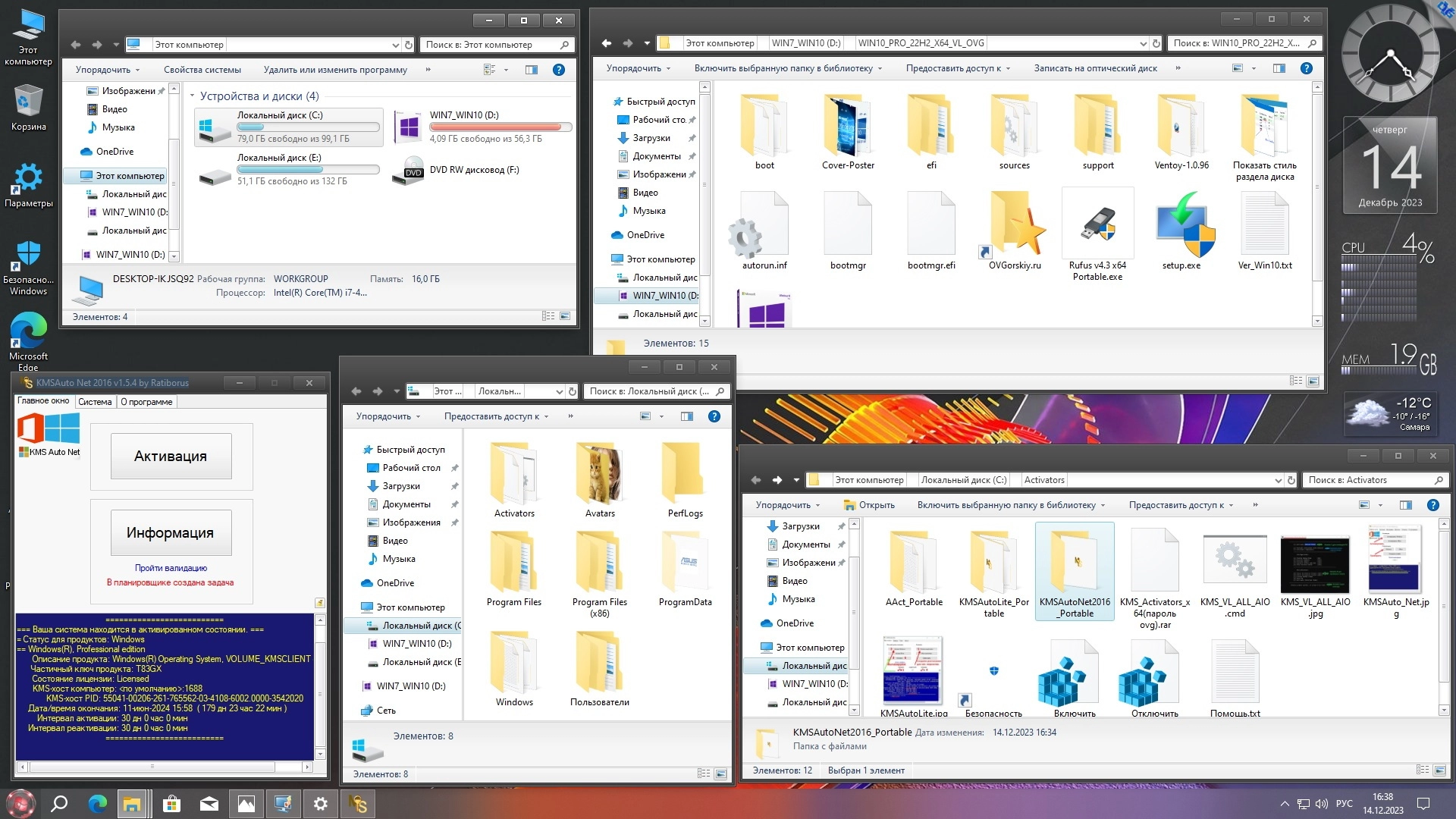Expand address bar dropdown in WIN10_PRO window
Viewport: 1456px width, 819px height.
[x=1143, y=43]
